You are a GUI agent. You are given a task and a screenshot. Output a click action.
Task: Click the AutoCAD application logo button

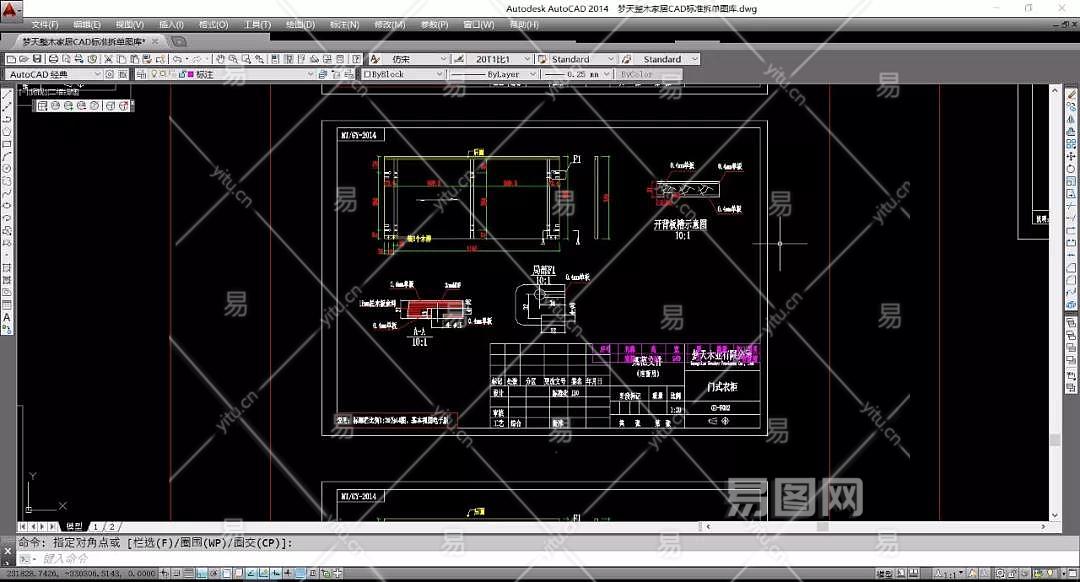point(11,9)
